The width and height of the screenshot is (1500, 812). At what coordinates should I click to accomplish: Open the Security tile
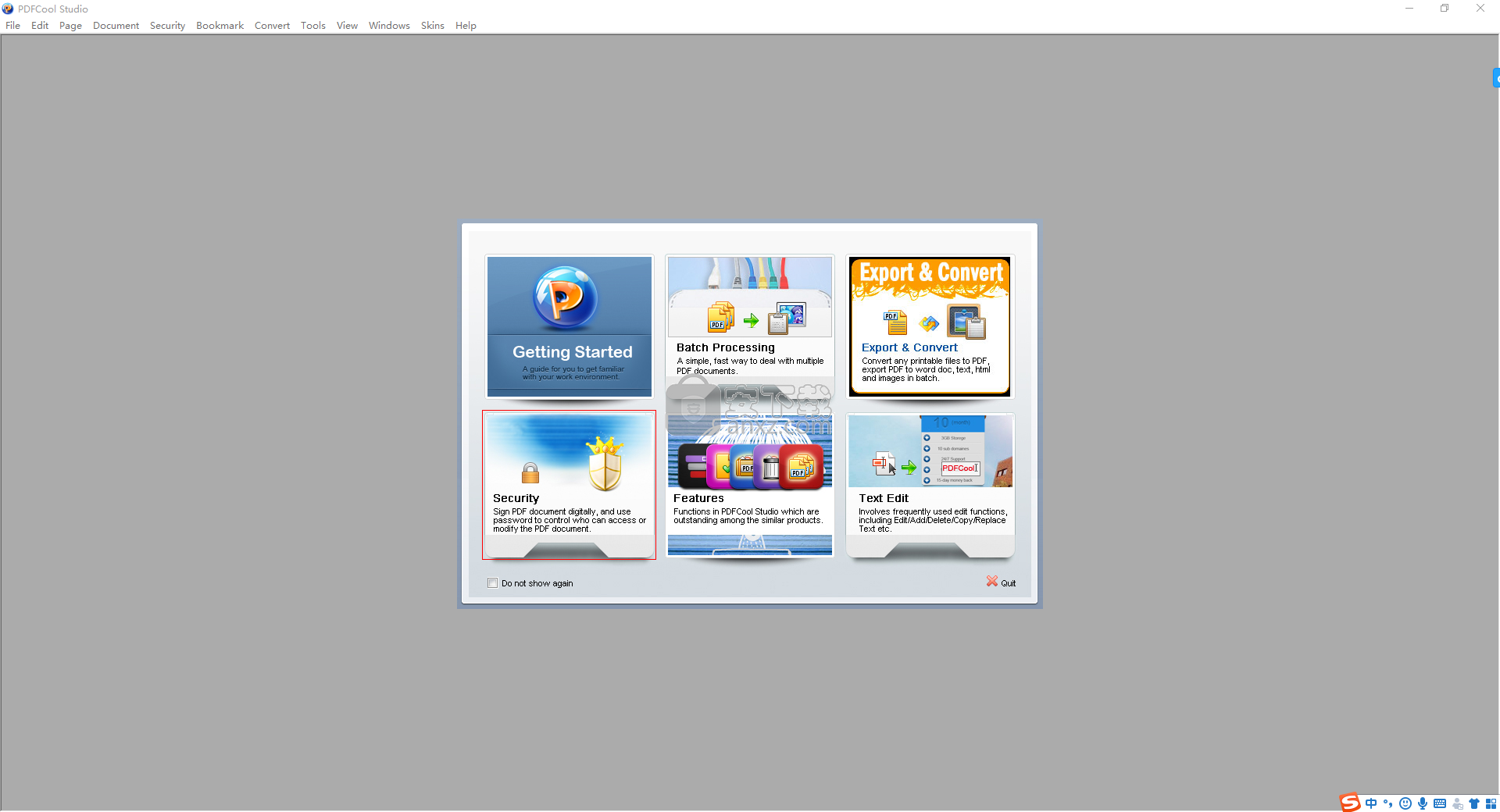tap(570, 485)
